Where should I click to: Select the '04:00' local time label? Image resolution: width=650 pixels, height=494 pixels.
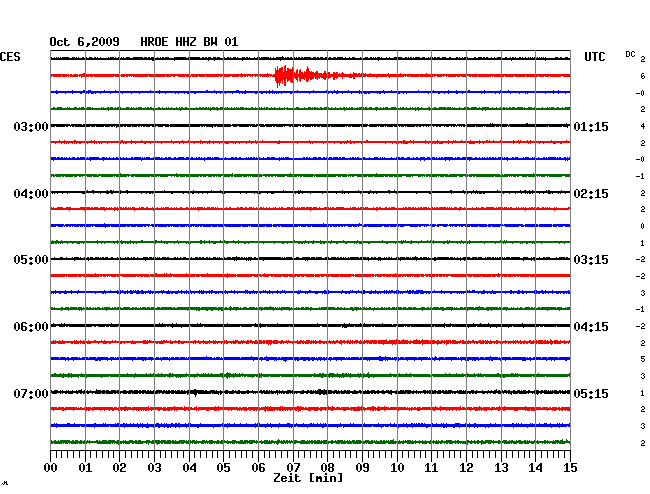tap(31, 194)
